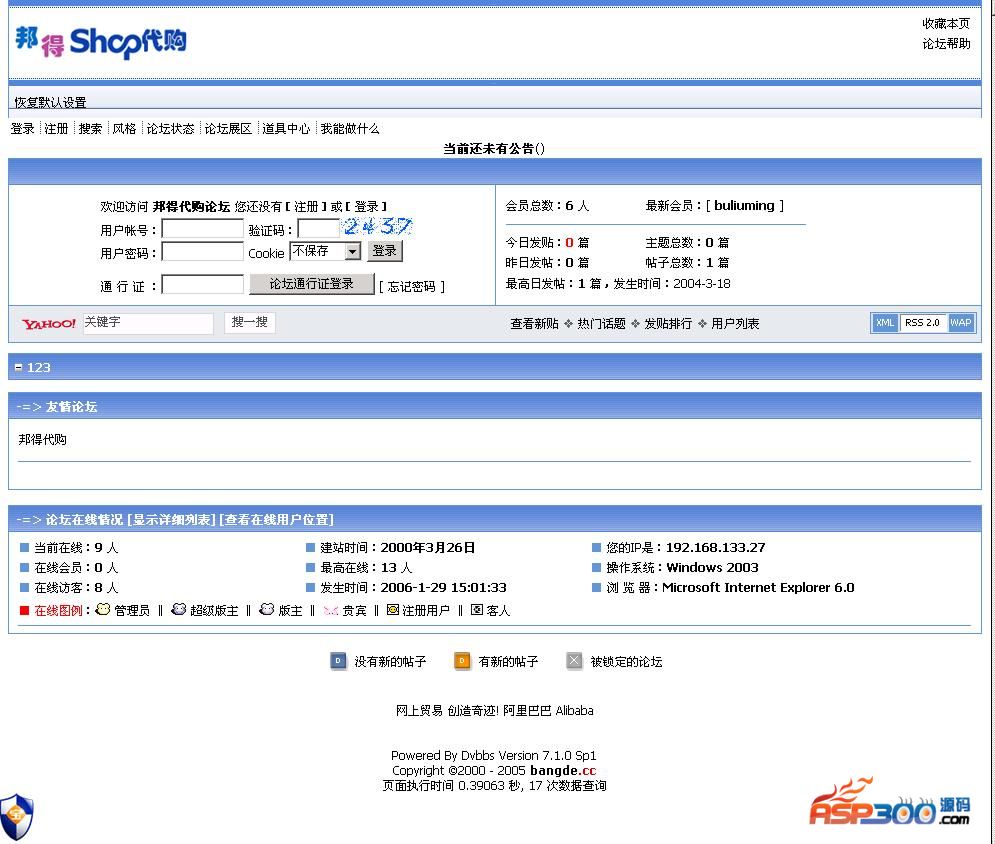Image resolution: width=995 pixels, height=844 pixels.
Task: Click the 查看新贴 link
Action: [534, 324]
